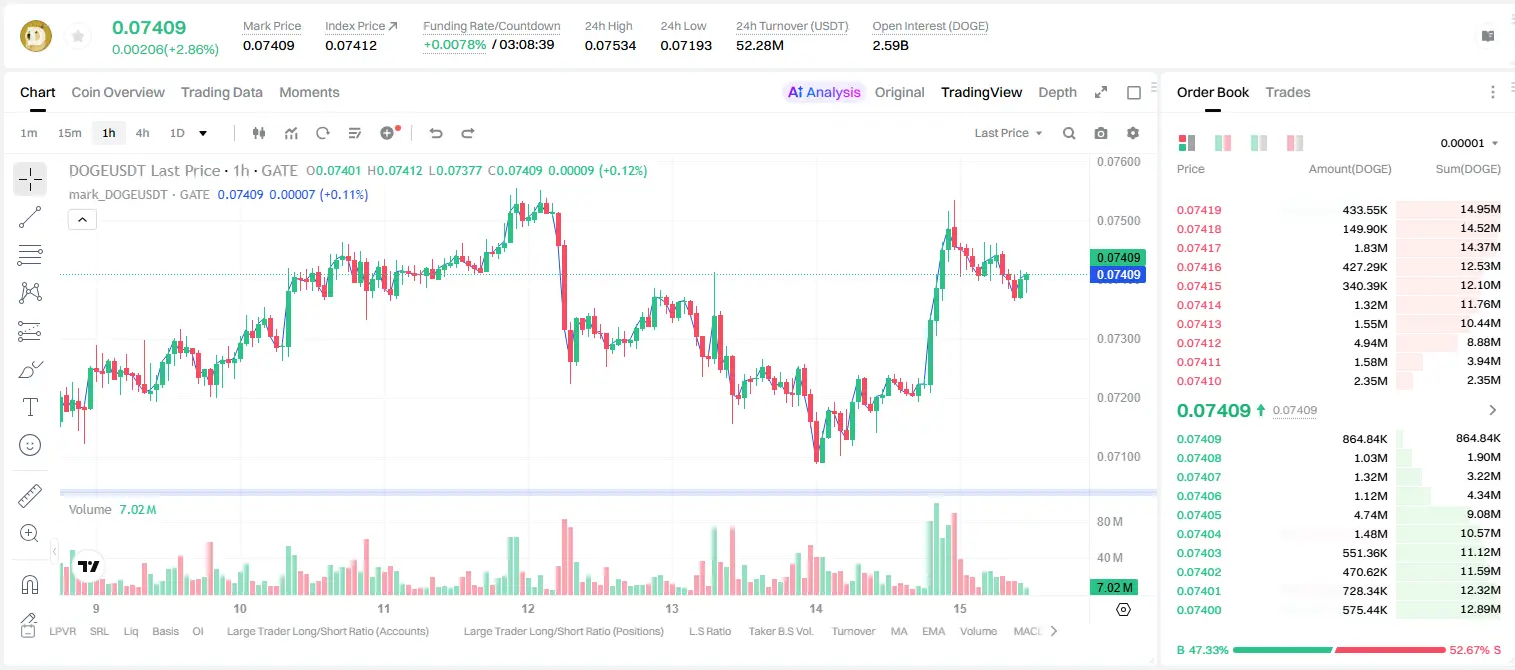Select the trend line drawing tool
This screenshot has height=670, width=1515.
point(30,217)
